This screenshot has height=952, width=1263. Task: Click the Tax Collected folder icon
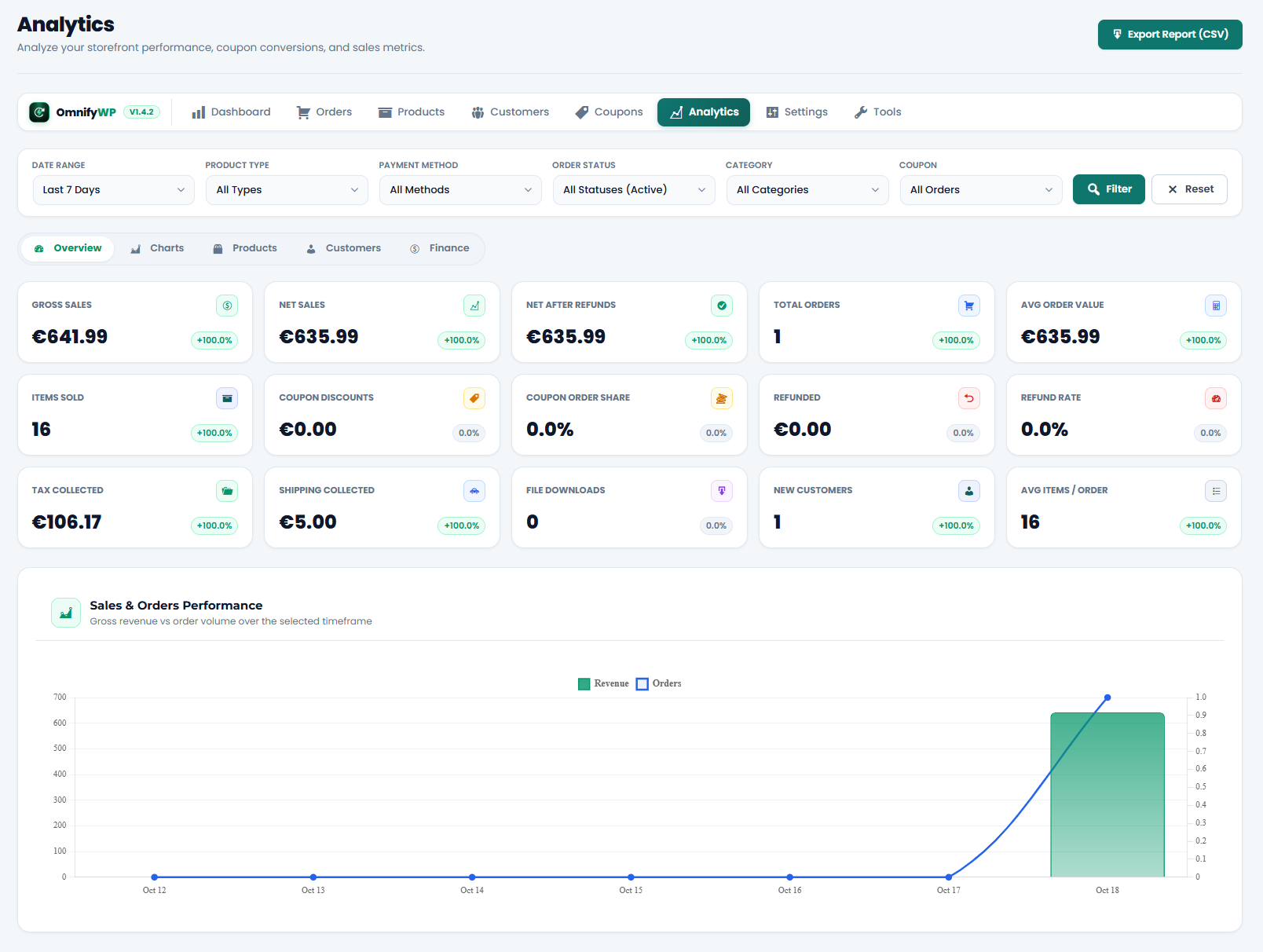(227, 491)
